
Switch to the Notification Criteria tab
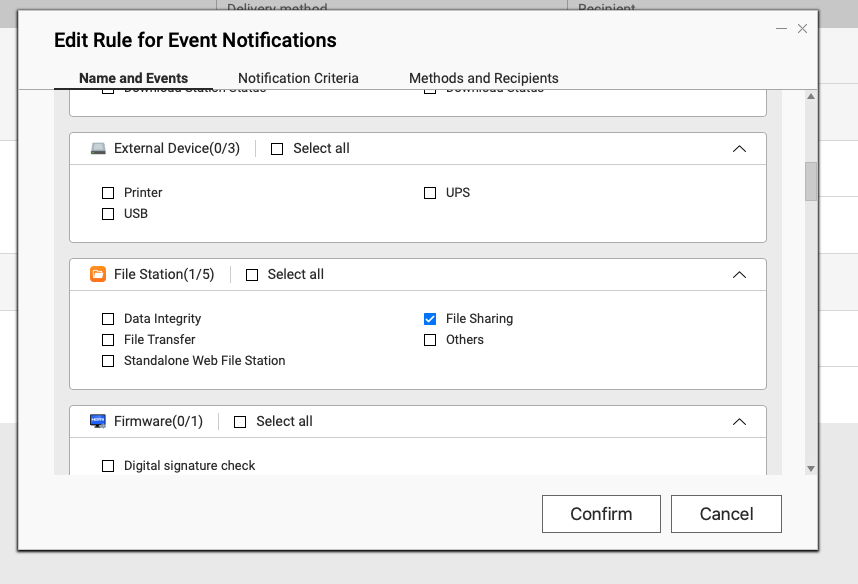click(x=298, y=78)
